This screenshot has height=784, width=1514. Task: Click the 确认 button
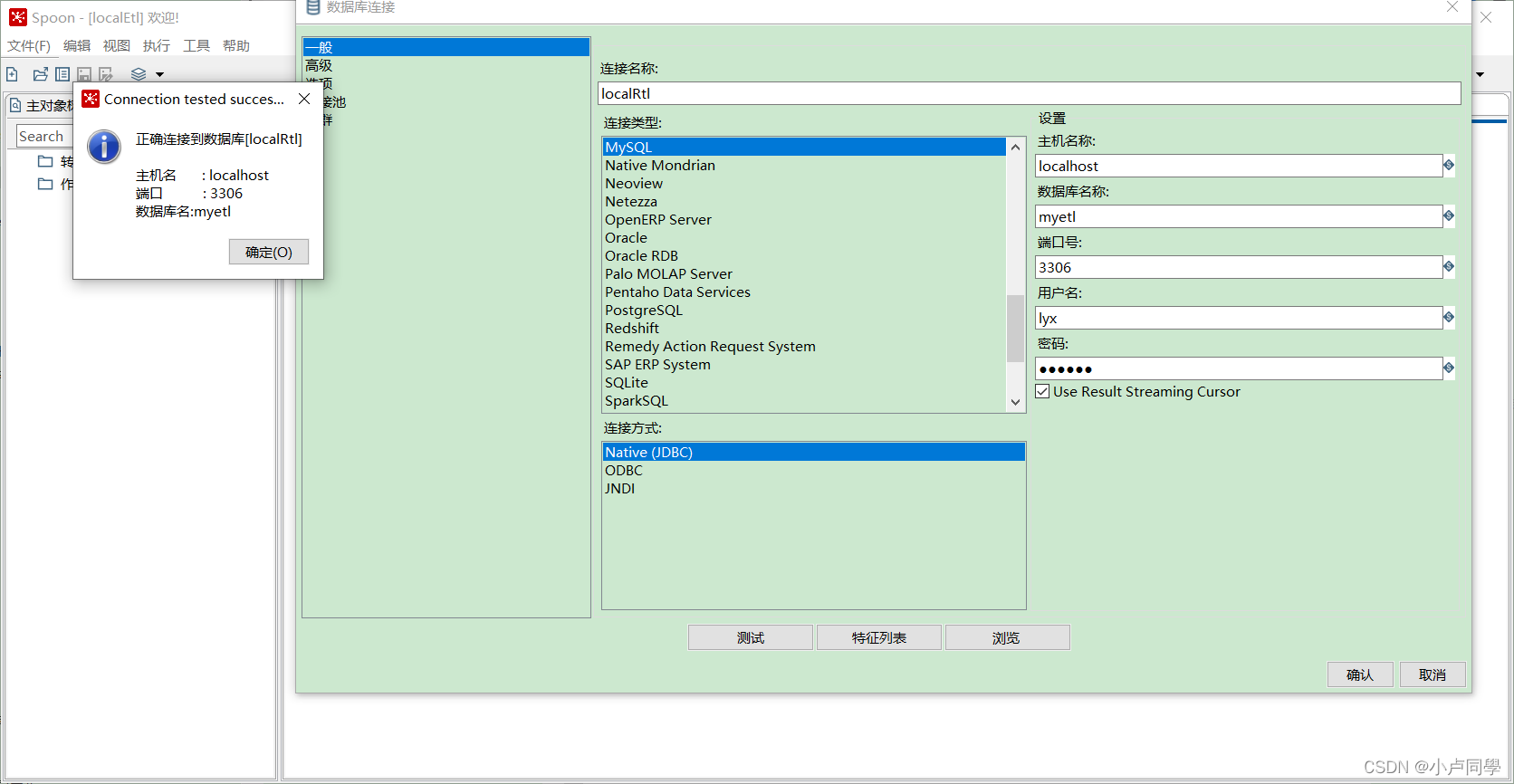(1360, 674)
